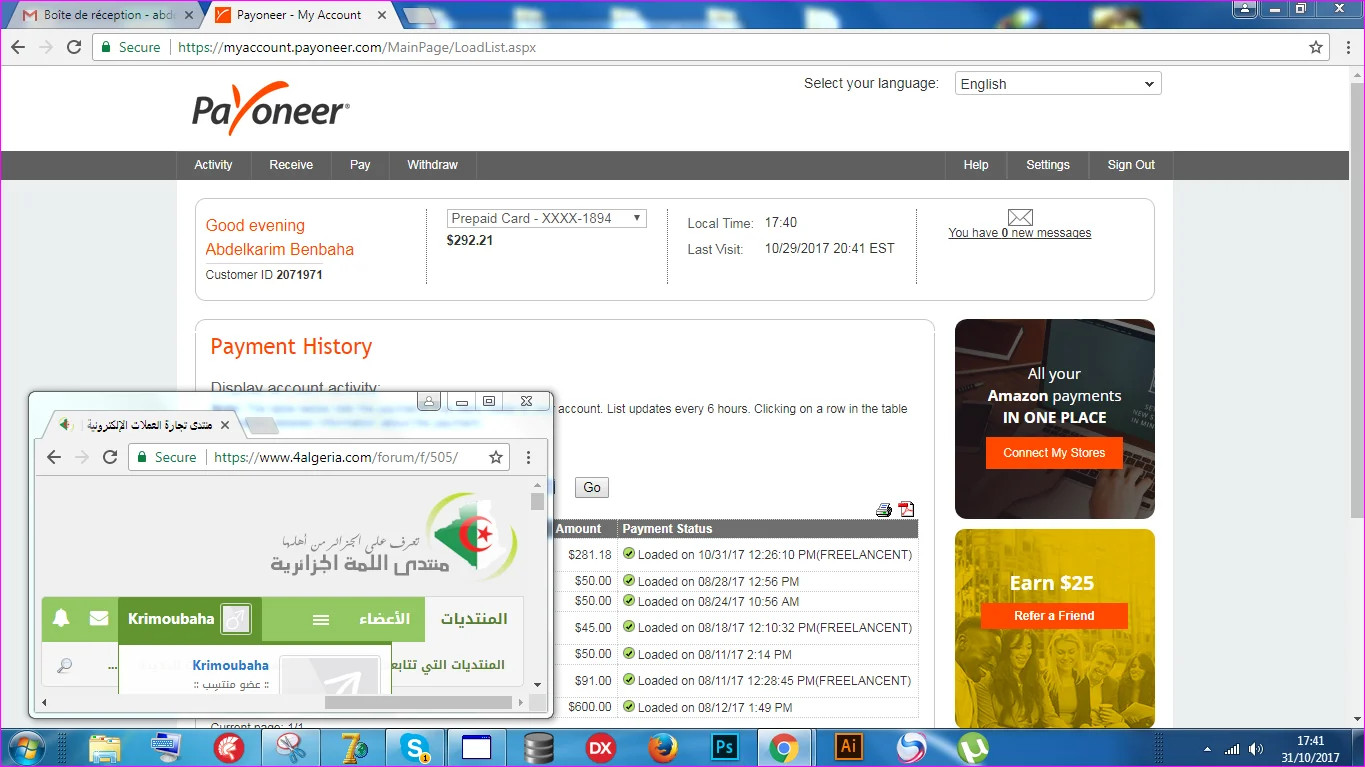Open the new messages envelope icon
The height and width of the screenshot is (767, 1365).
pyautogui.click(x=1020, y=217)
